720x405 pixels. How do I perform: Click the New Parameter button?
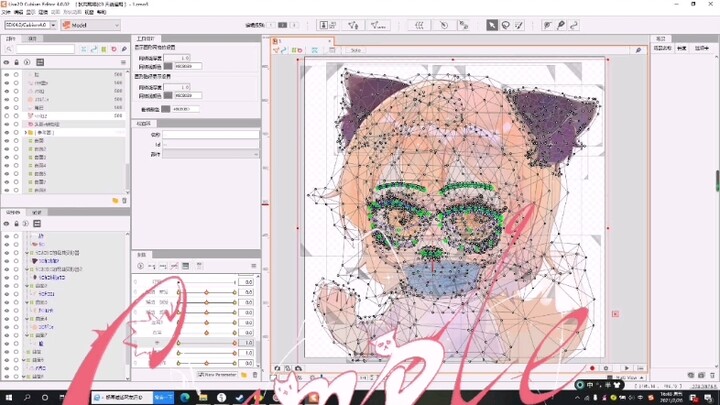(218, 374)
